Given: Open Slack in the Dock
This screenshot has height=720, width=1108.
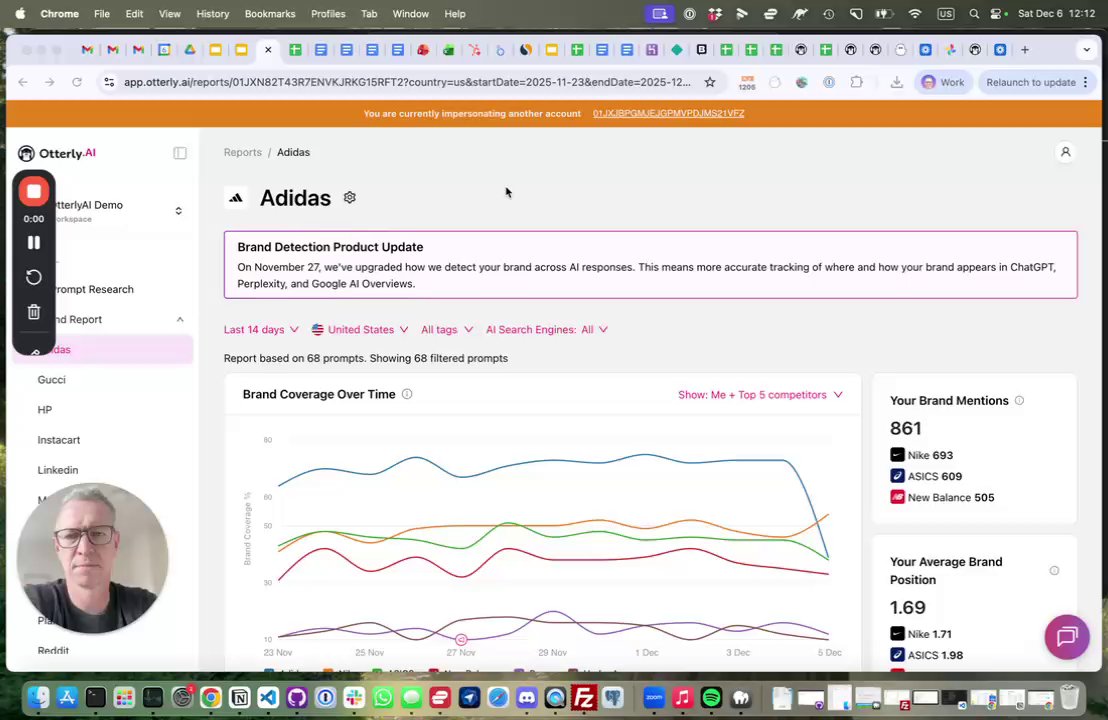Looking at the screenshot, I should (354, 698).
